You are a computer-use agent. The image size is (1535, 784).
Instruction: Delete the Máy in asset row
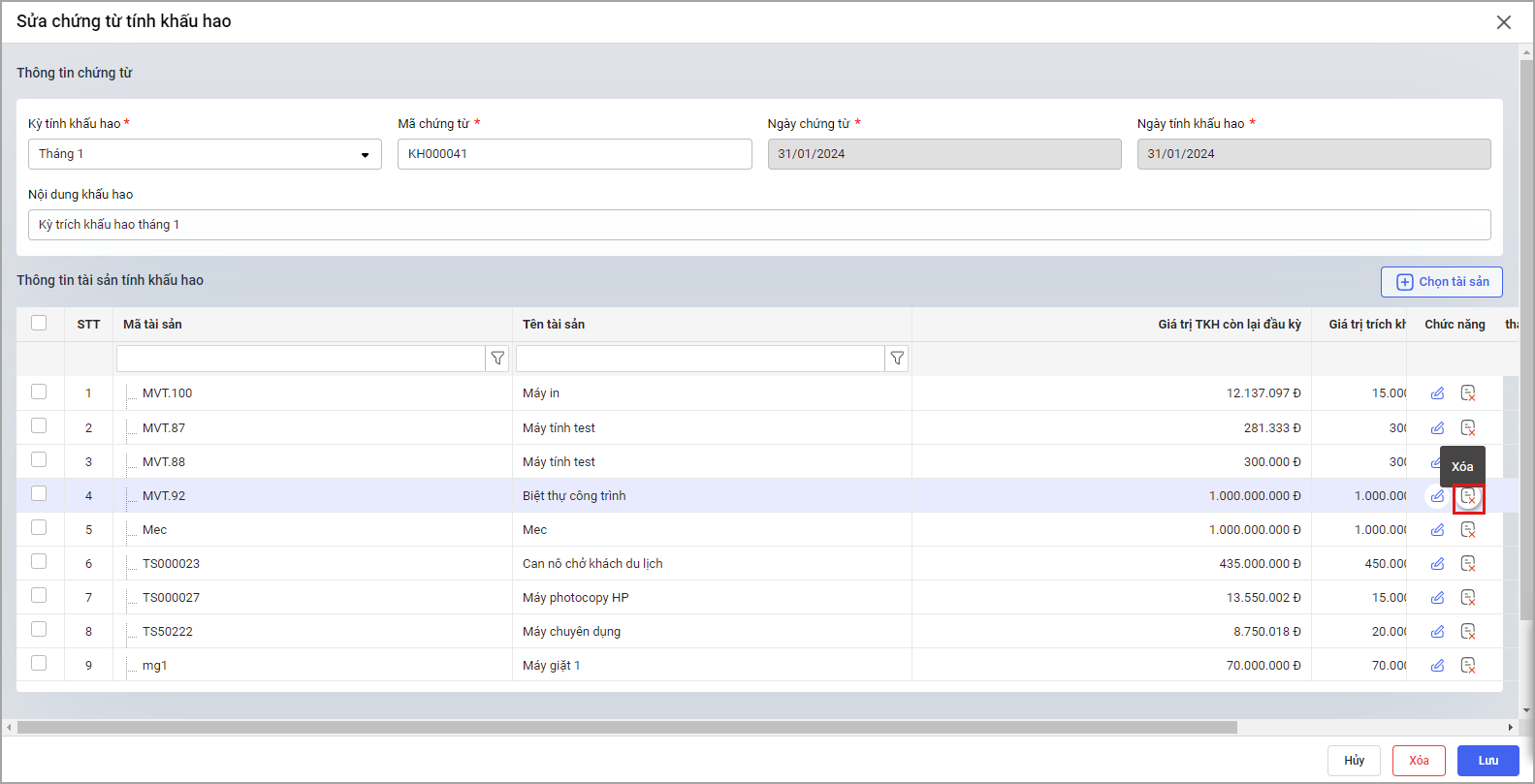point(1468,393)
